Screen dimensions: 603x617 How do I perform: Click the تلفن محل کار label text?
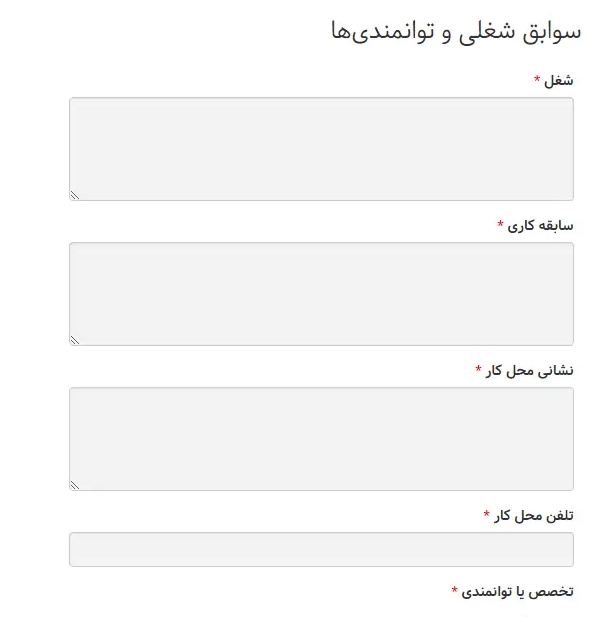[534, 515]
